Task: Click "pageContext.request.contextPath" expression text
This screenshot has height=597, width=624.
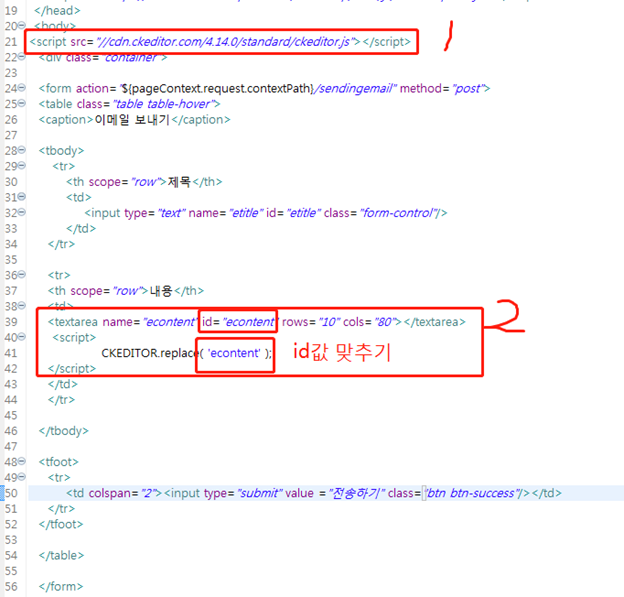Action: pos(220,88)
